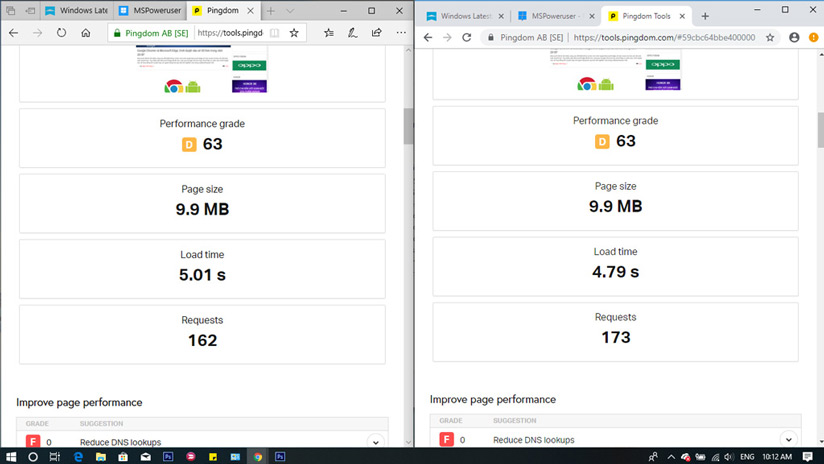Close the MSPoweruser tab in Chrome
824x464 pixels.
point(592,16)
